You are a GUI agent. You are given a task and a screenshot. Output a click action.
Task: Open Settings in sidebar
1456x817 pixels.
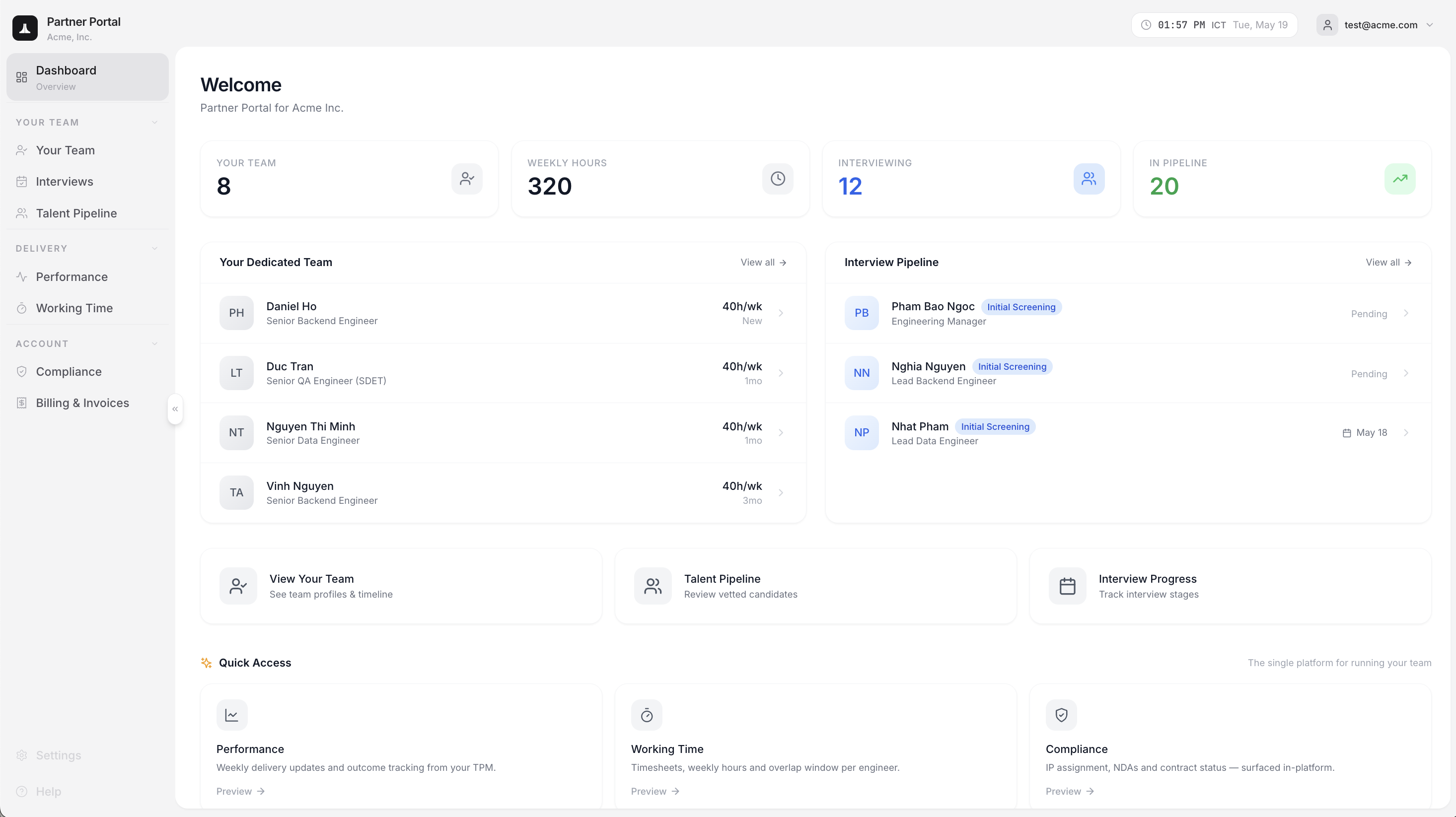(87, 755)
